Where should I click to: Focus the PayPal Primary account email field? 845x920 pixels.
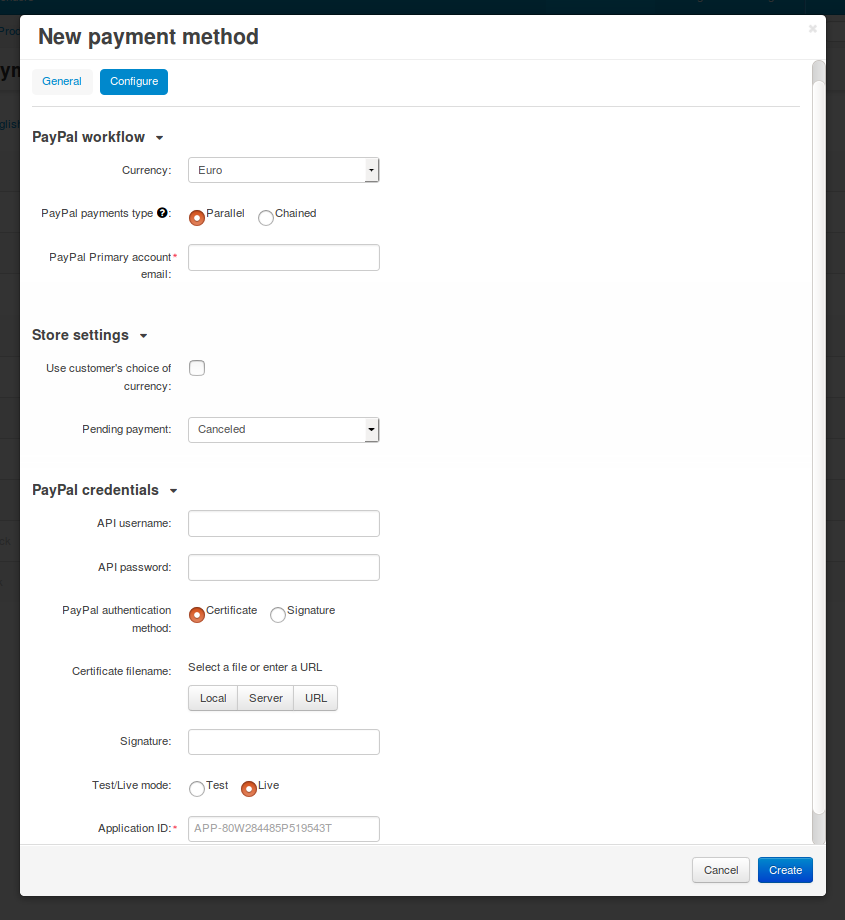(283, 258)
